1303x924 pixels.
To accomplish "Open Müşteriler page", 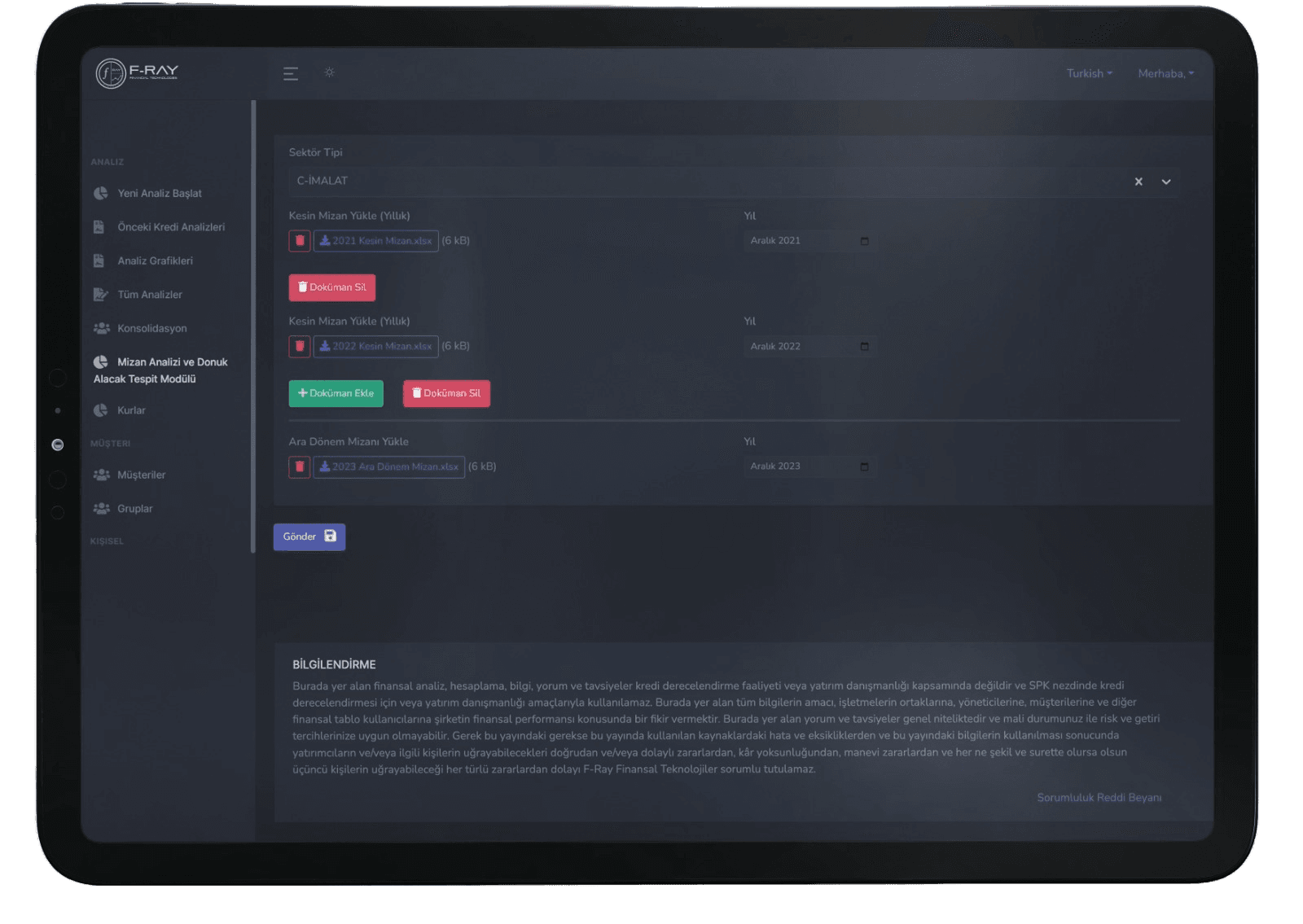I will (141, 475).
